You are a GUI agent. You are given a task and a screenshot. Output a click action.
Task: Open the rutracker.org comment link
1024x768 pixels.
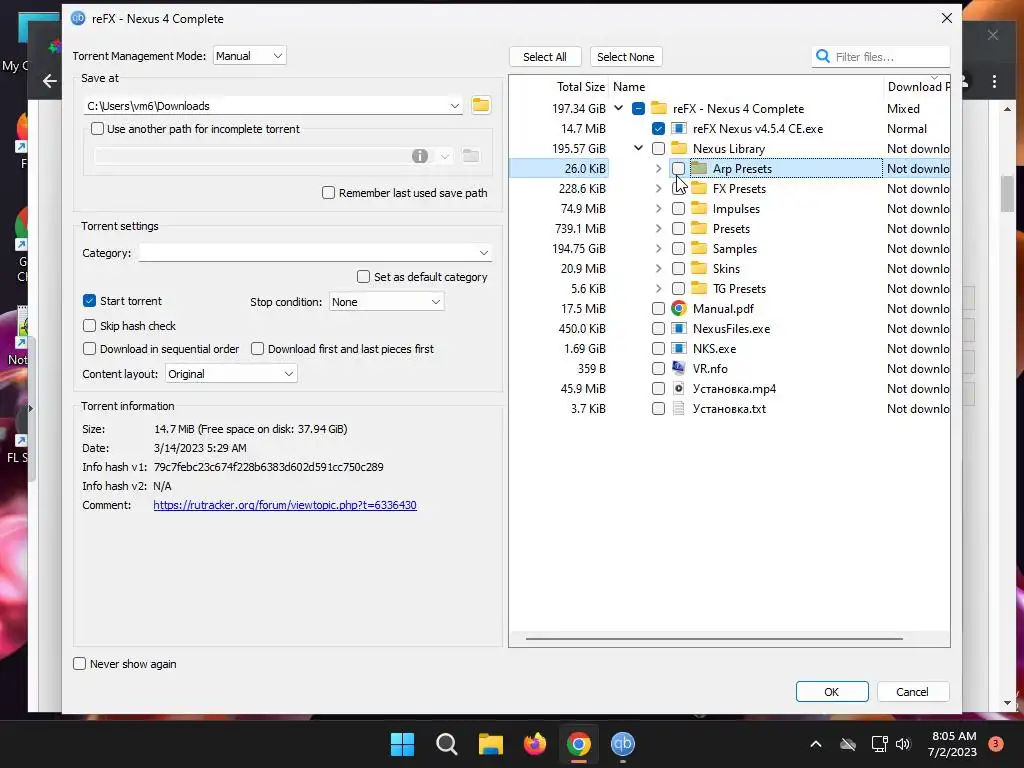click(285, 505)
